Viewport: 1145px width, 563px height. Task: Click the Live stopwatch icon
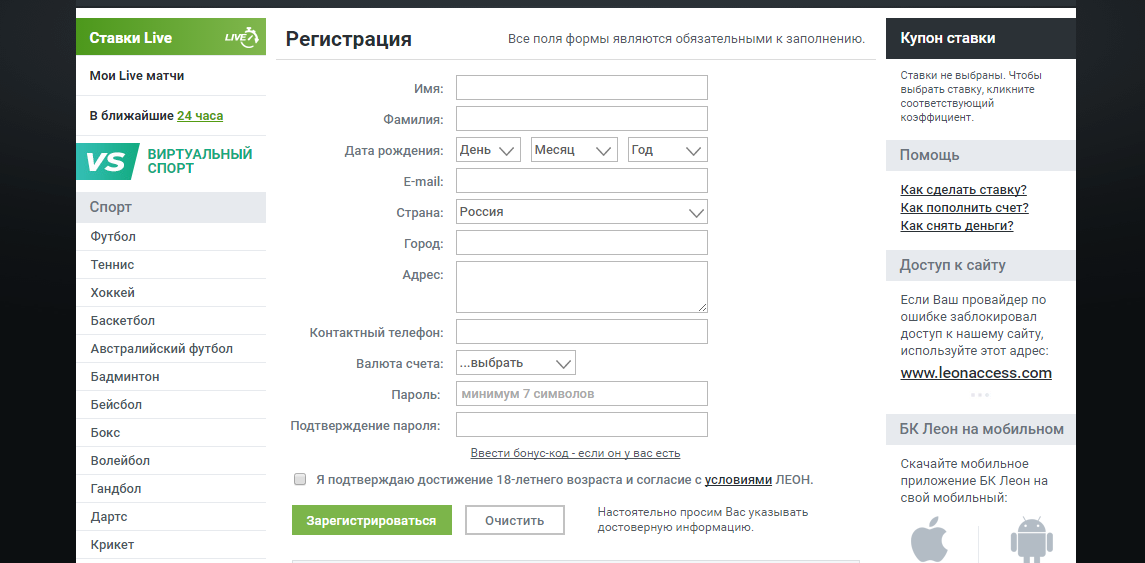242,37
